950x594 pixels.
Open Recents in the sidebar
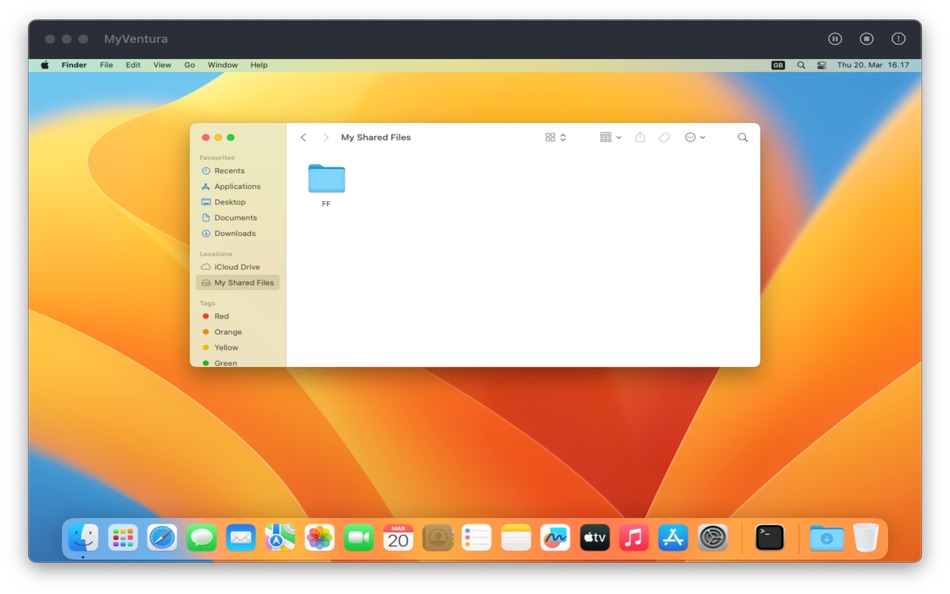[x=238, y=171]
